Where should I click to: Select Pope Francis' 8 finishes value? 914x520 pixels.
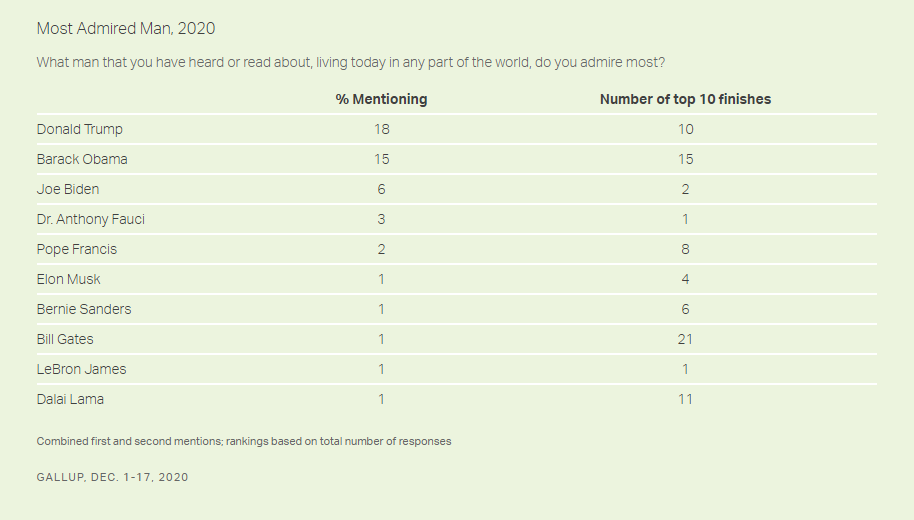tap(686, 250)
